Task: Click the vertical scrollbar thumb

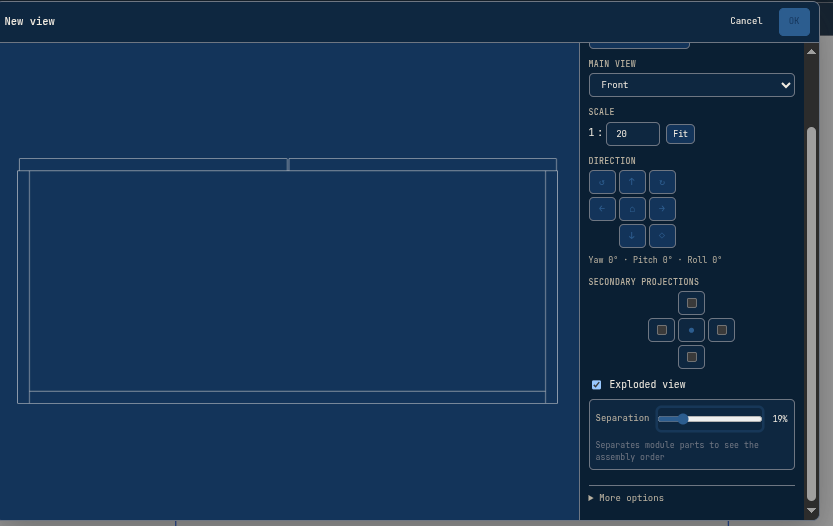Action: pyautogui.click(x=811, y=313)
